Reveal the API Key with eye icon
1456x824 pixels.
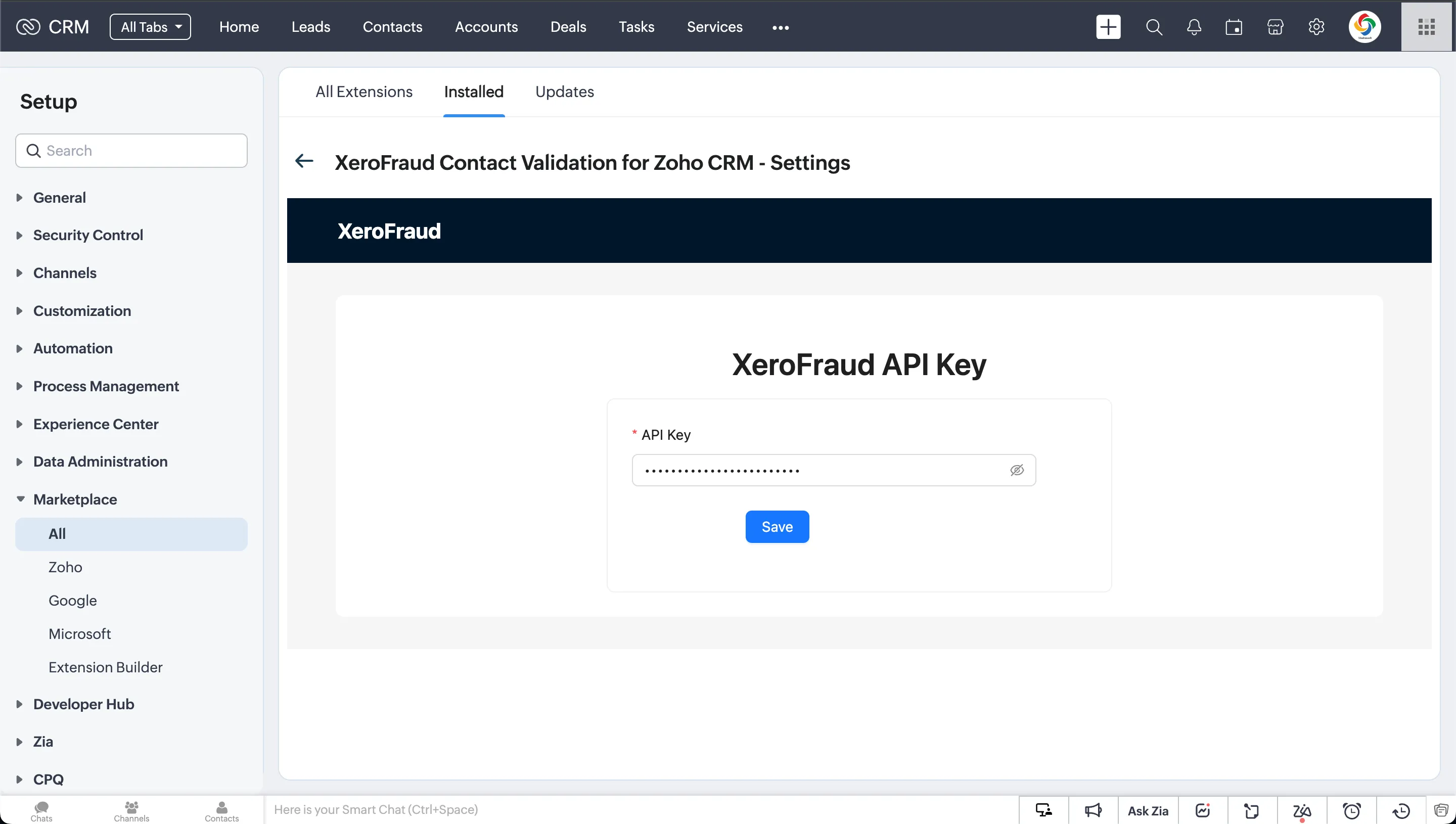tap(1017, 470)
